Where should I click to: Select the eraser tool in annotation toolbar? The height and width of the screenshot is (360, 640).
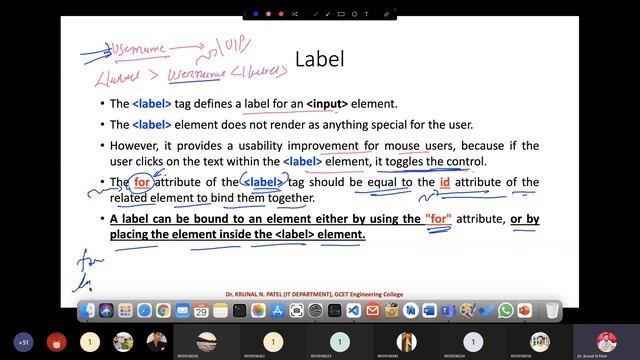click(386, 14)
